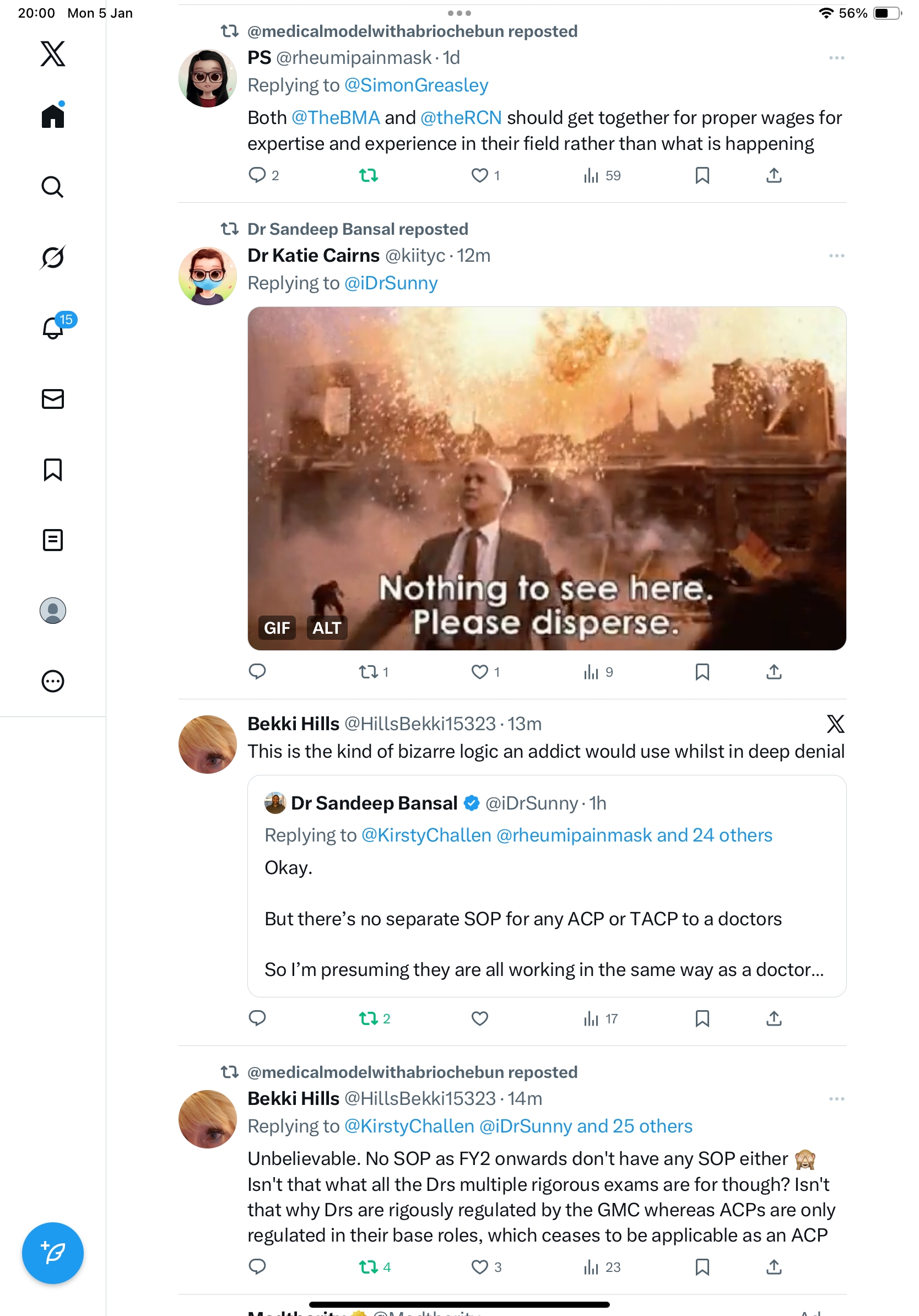
Task: Open the 'Nothing to see here' GIF
Action: tap(547, 478)
